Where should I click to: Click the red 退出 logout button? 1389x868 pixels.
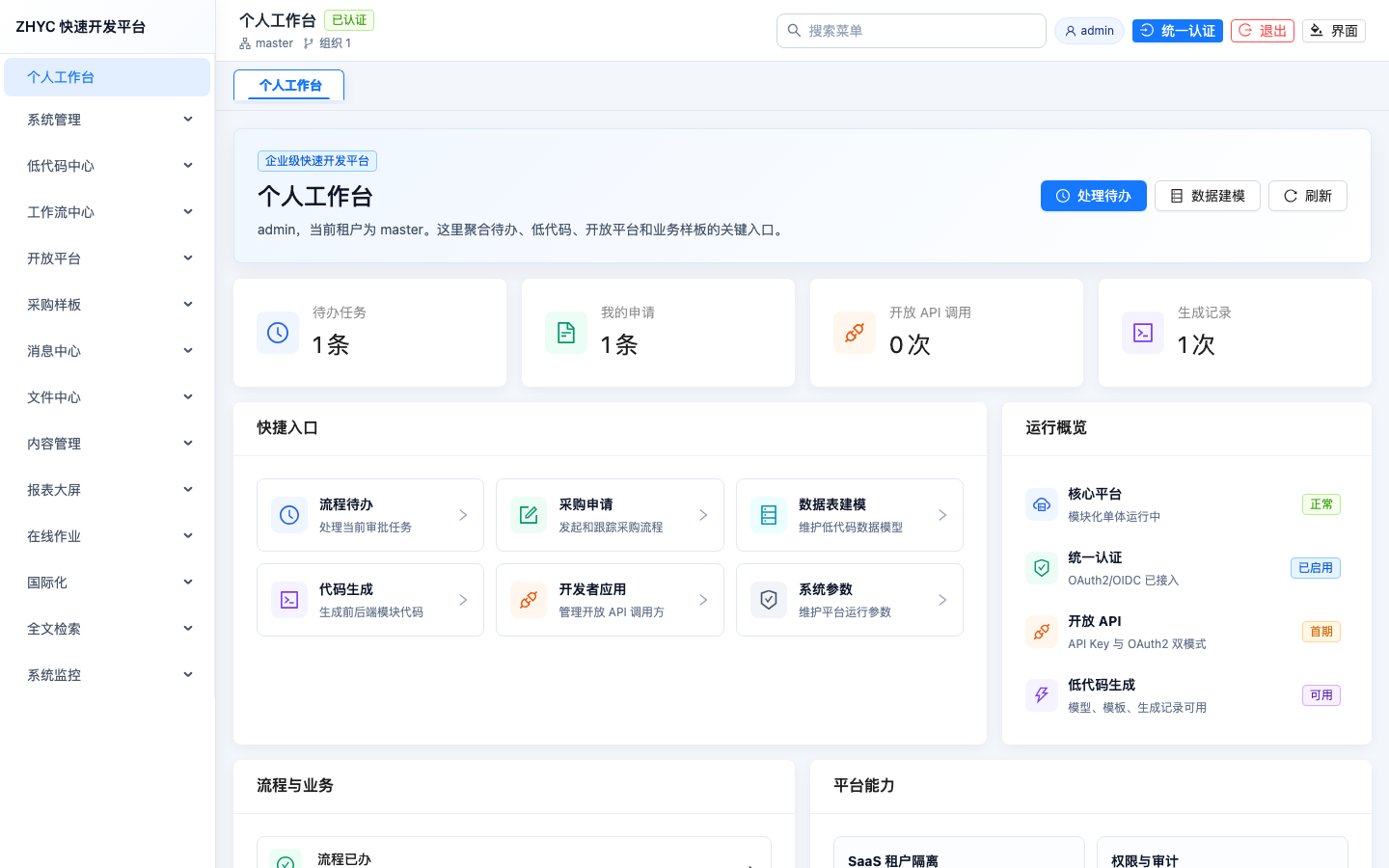[1263, 31]
